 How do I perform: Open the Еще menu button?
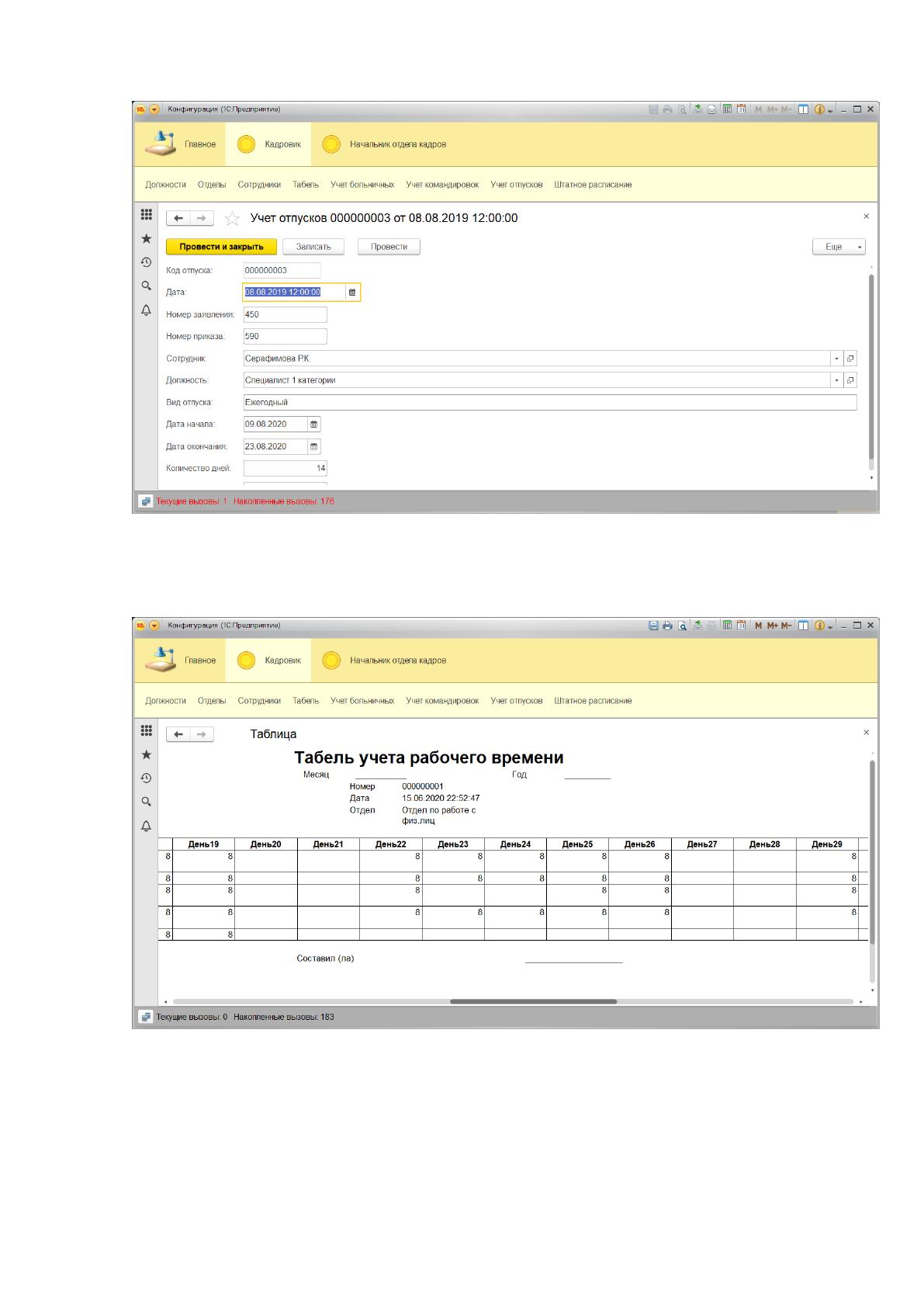click(839, 247)
